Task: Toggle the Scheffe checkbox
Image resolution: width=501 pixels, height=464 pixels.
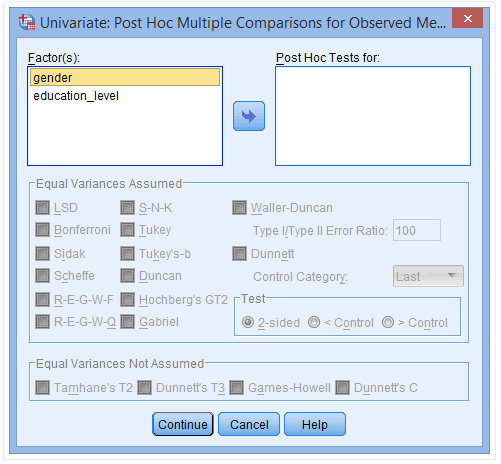Action: (42, 276)
